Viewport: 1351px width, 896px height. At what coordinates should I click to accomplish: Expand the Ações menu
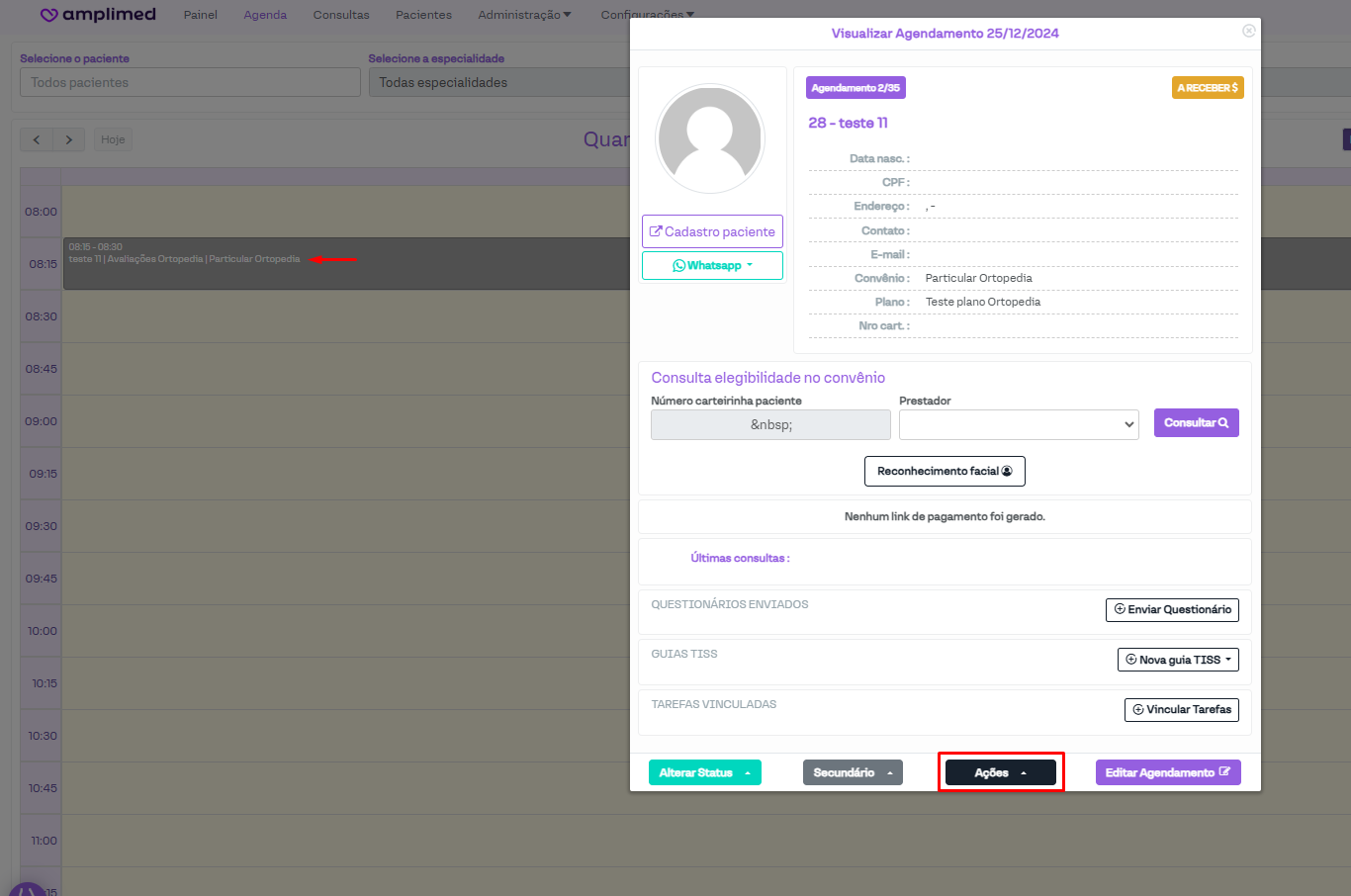[1000, 772]
